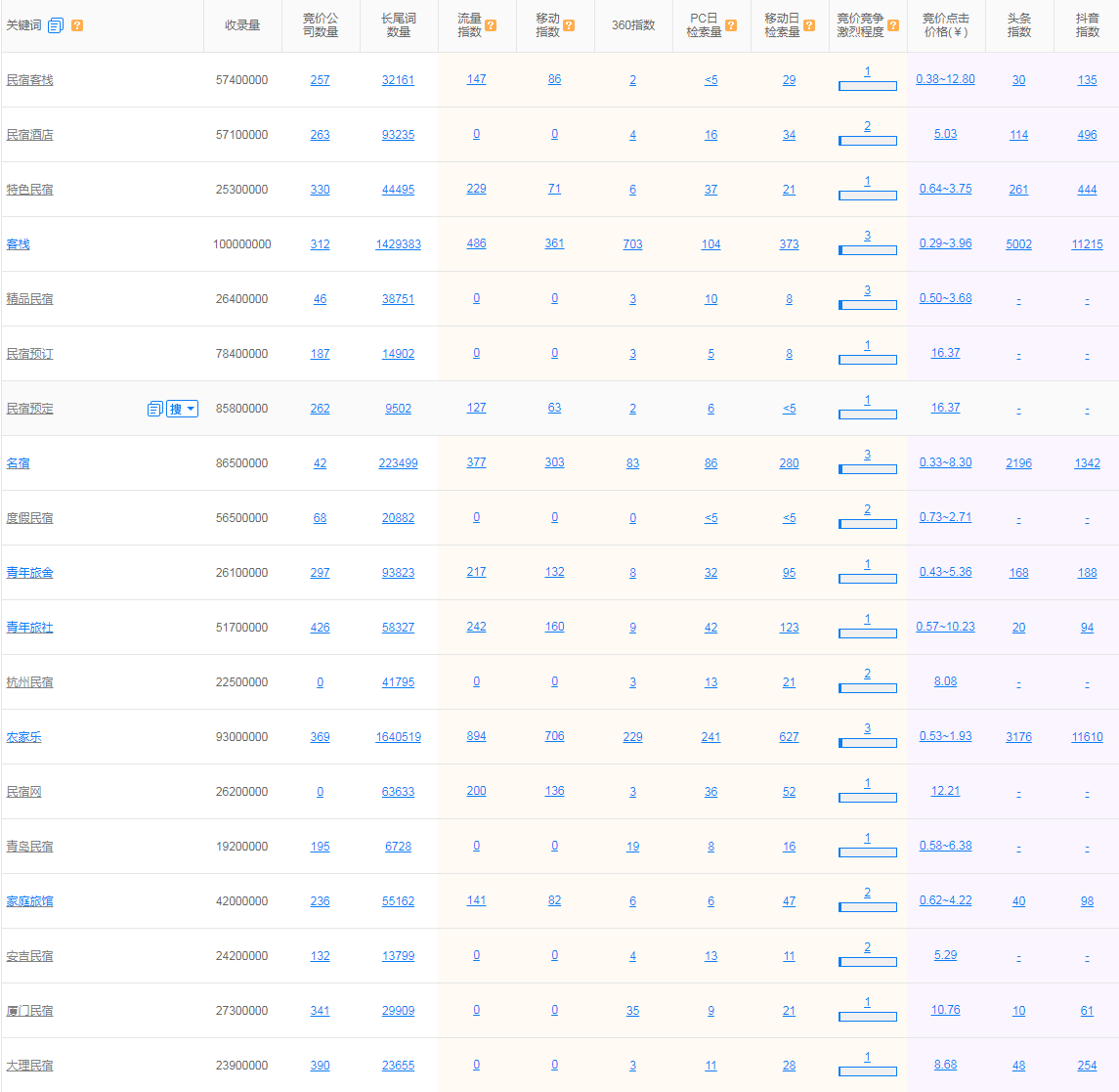Click the competition bar in 民宿酒店 row
Viewport: 1119px width, 1092px height.
point(868,142)
